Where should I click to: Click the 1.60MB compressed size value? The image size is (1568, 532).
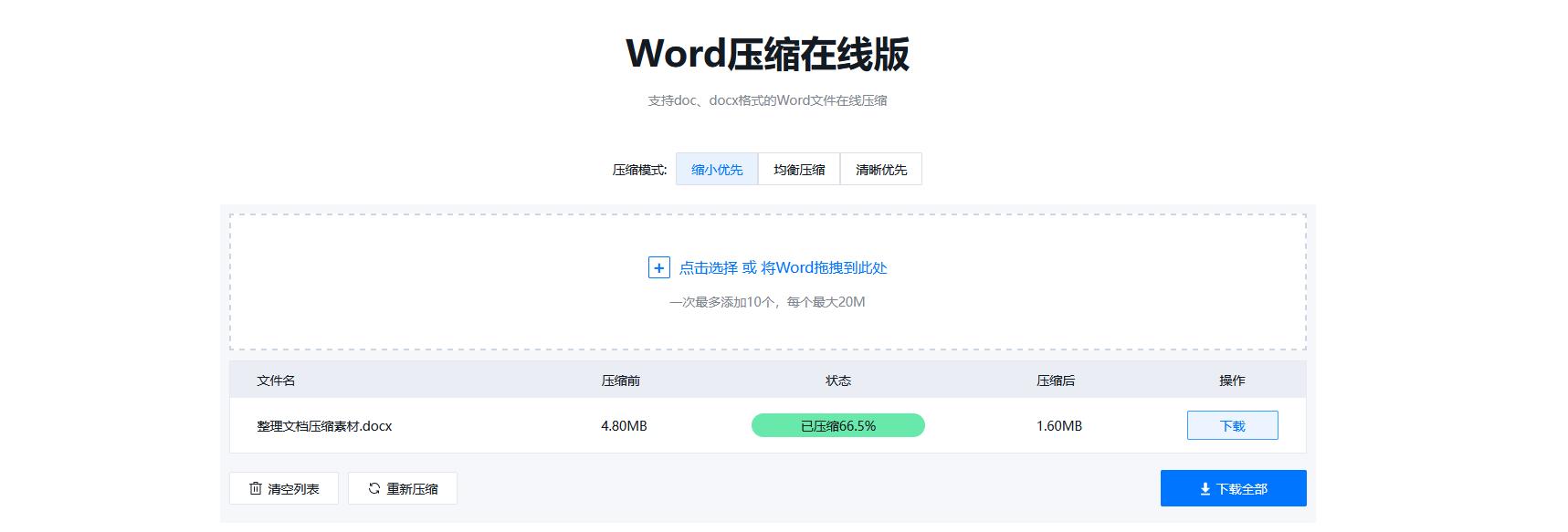1059,425
